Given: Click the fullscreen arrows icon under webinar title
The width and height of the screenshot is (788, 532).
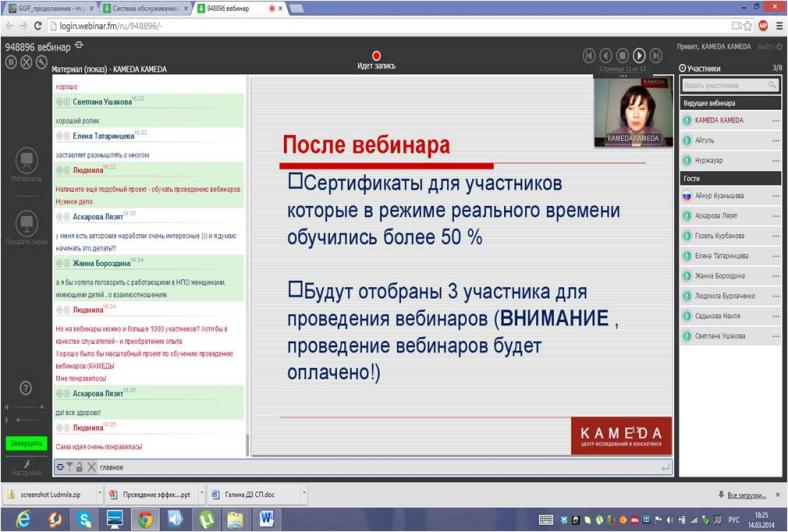Looking at the screenshot, I should click(x=26, y=62).
